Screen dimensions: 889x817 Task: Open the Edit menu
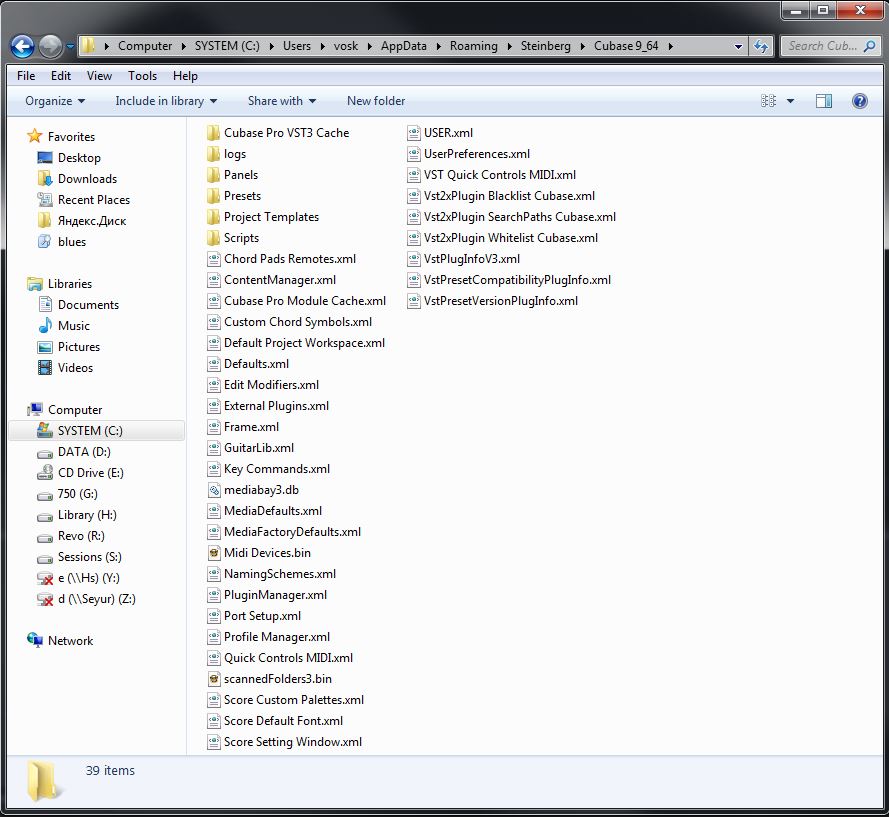[61, 76]
